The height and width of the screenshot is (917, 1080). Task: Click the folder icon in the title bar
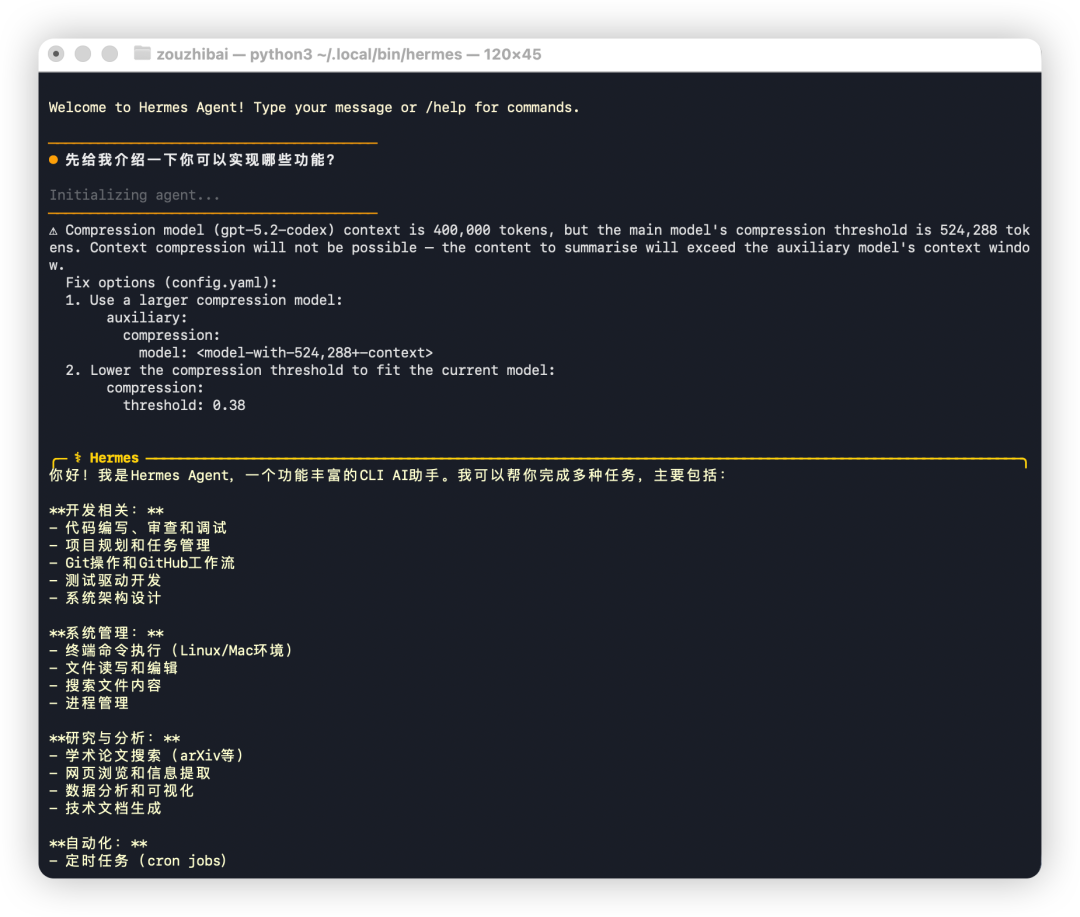[143, 54]
